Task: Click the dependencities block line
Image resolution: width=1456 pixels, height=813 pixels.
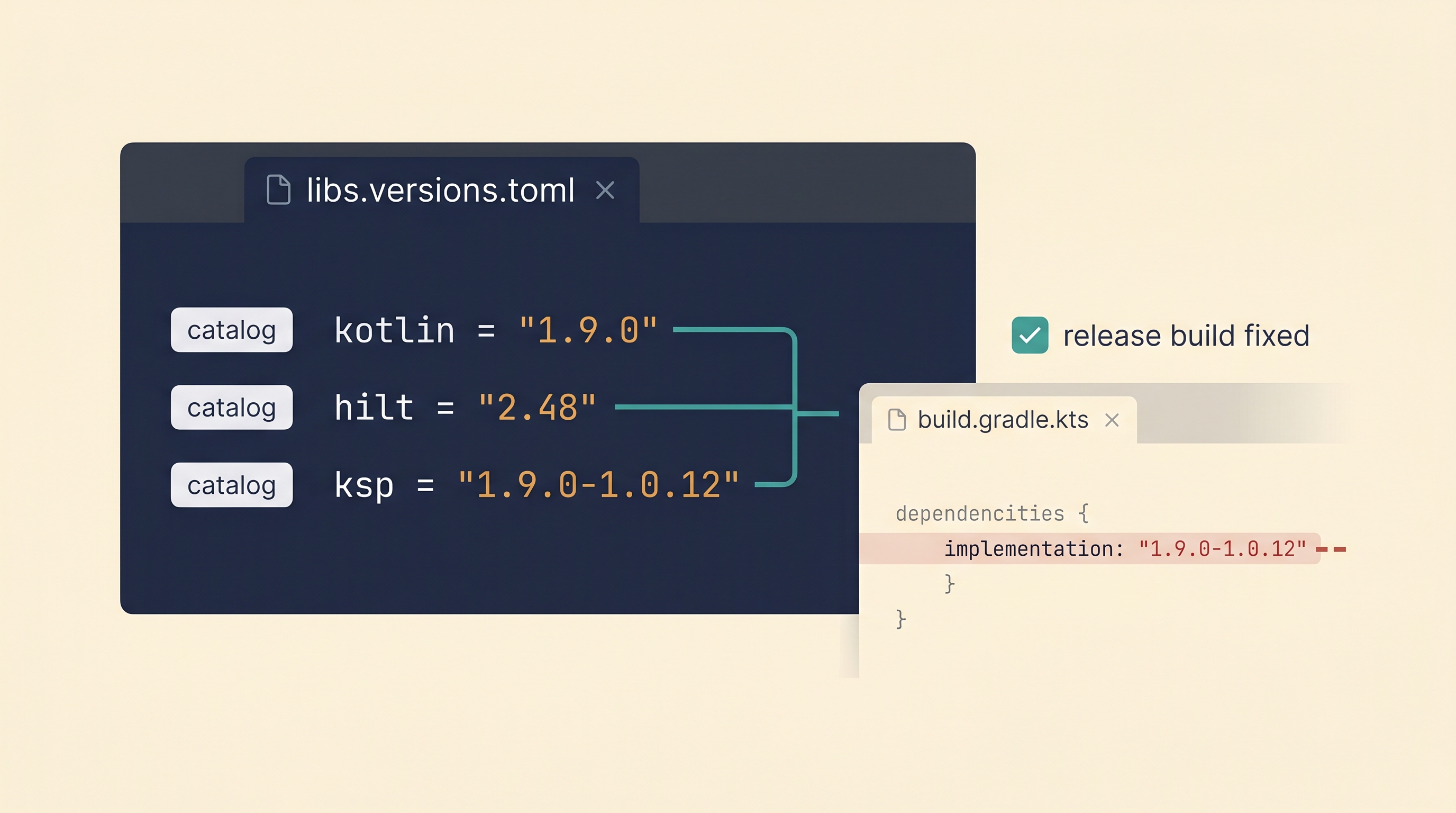Action: (x=991, y=513)
